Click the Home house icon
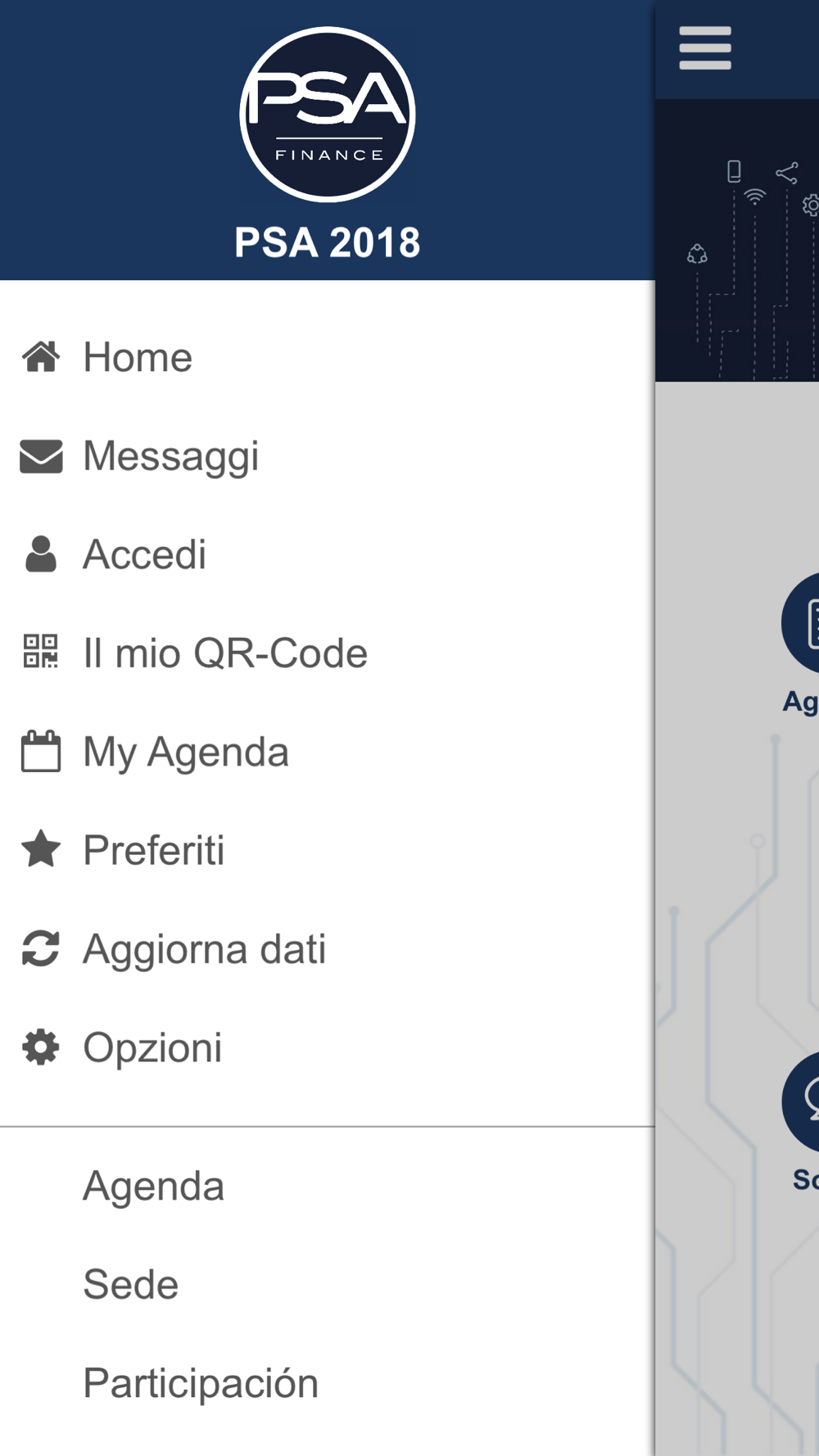Viewport: 819px width, 1456px height. point(41,357)
